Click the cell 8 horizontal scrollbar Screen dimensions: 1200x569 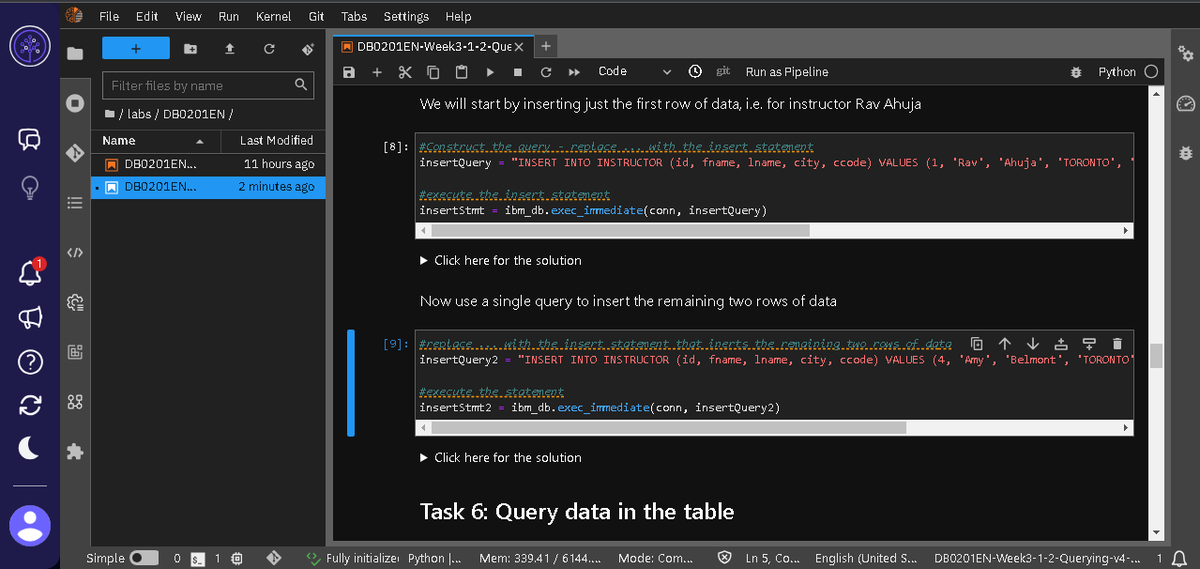[619, 231]
